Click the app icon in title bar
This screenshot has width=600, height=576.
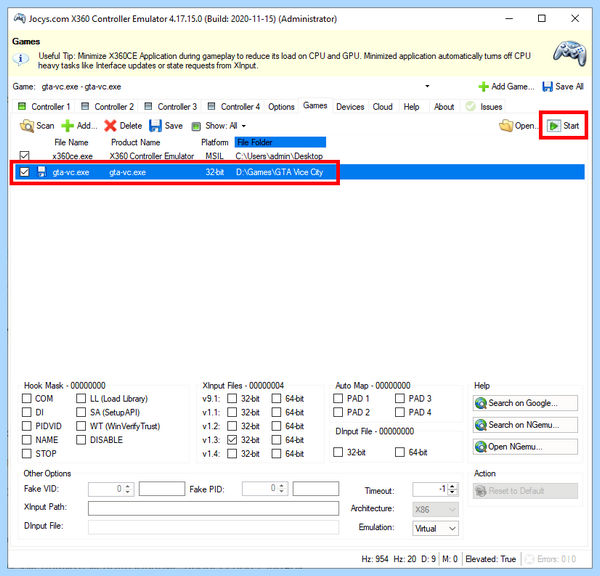pos(19,18)
